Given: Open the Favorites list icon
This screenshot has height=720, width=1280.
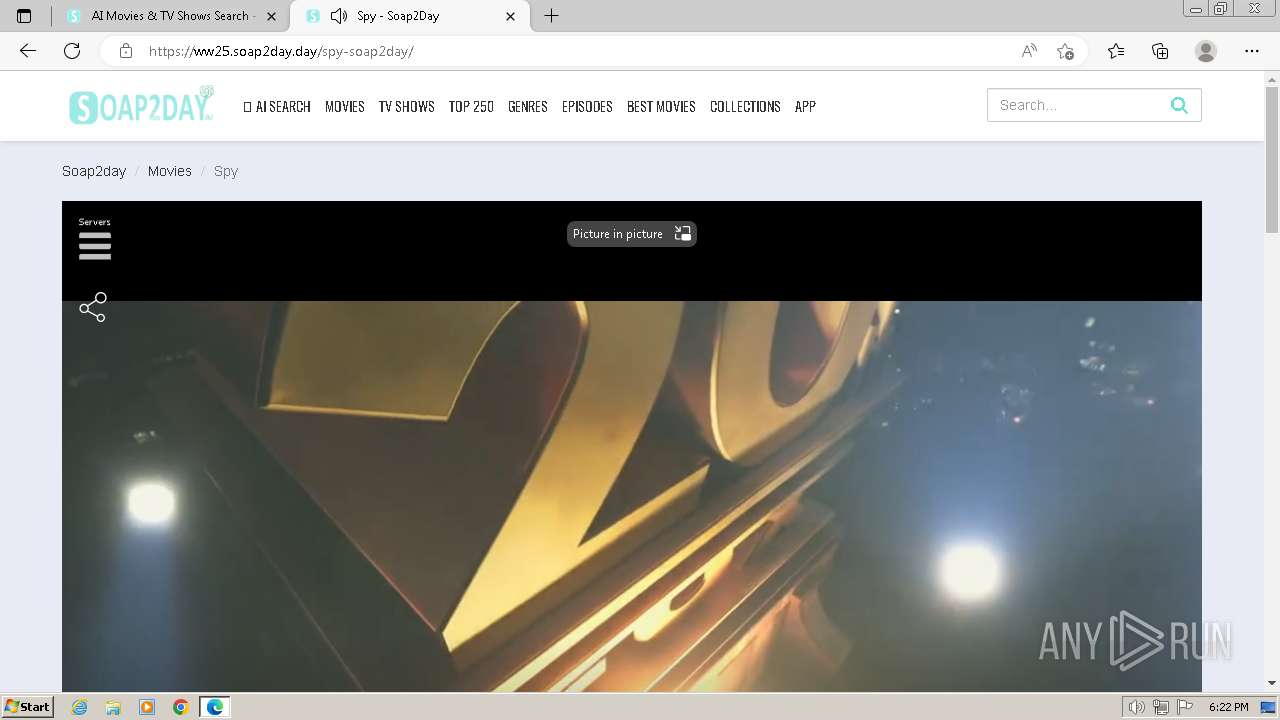Looking at the screenshot, I should 1116,51.
